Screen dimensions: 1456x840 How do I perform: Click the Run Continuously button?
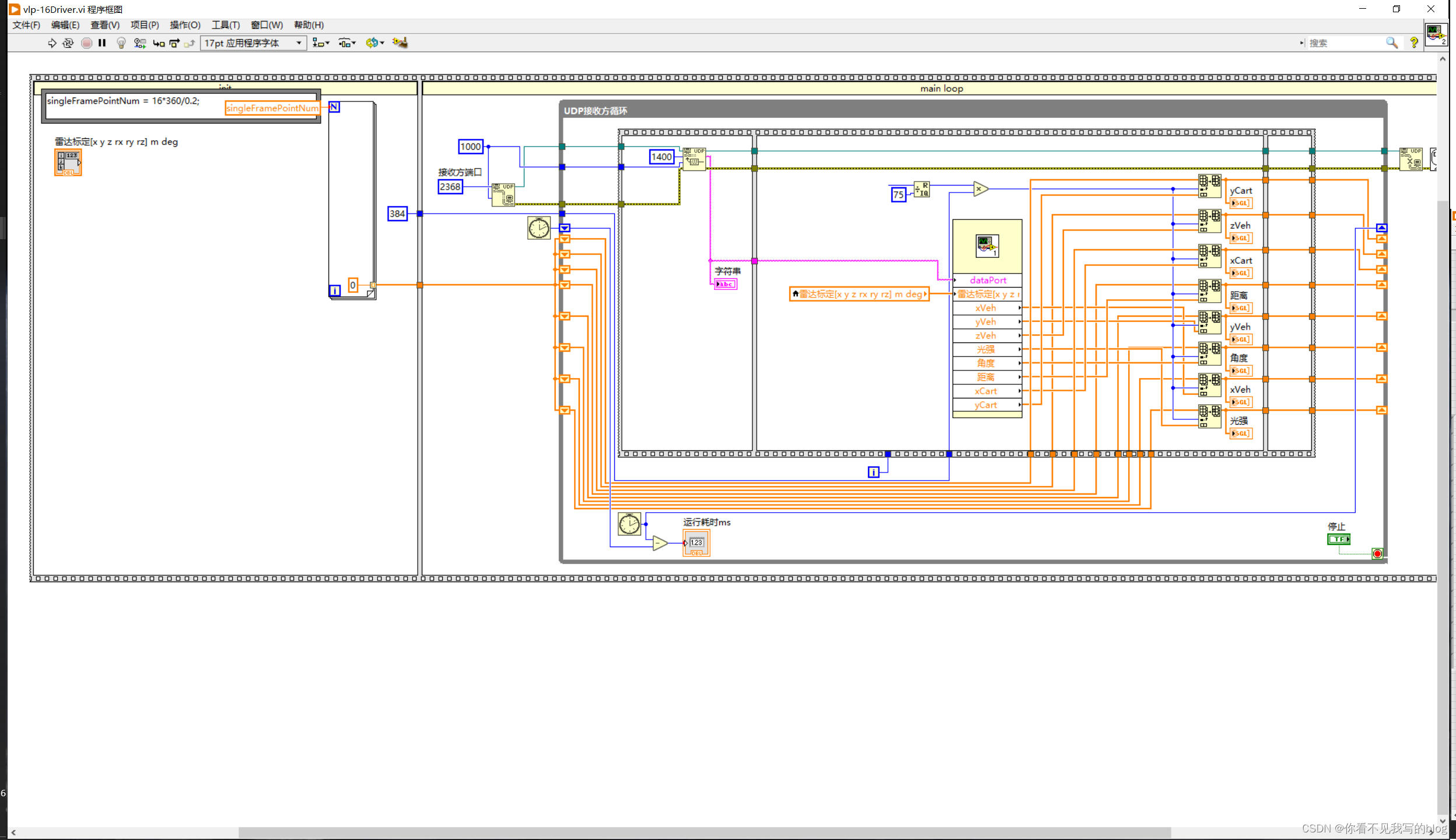click(68, 43)
